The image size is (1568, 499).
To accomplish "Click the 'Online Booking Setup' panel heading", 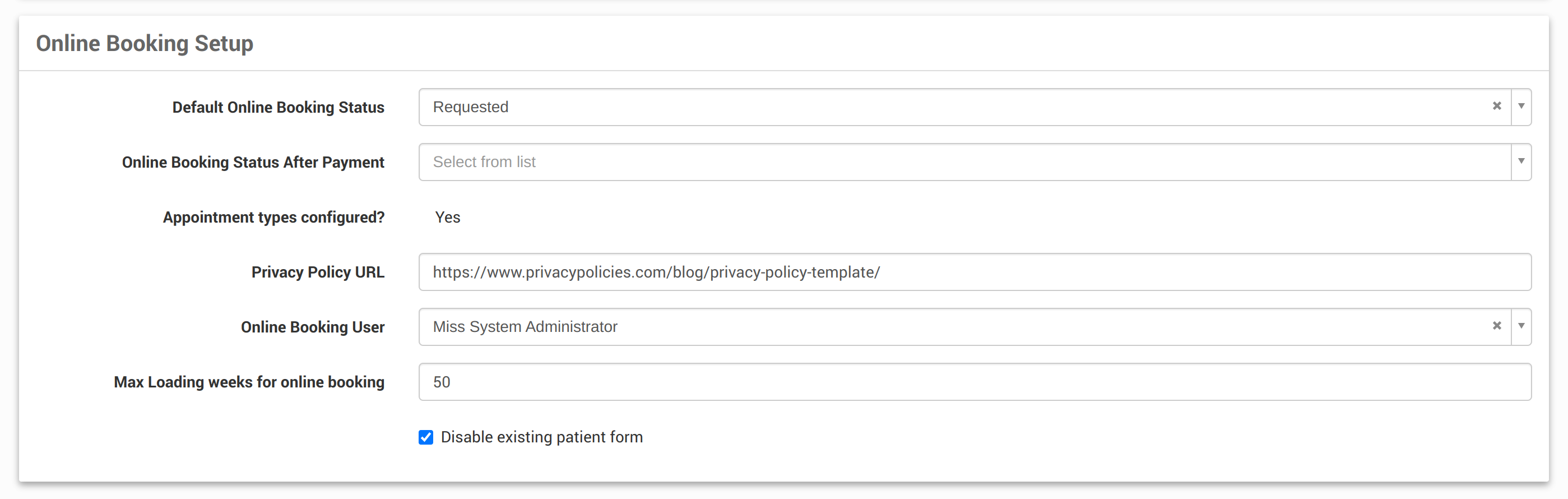I will [144, 44].
